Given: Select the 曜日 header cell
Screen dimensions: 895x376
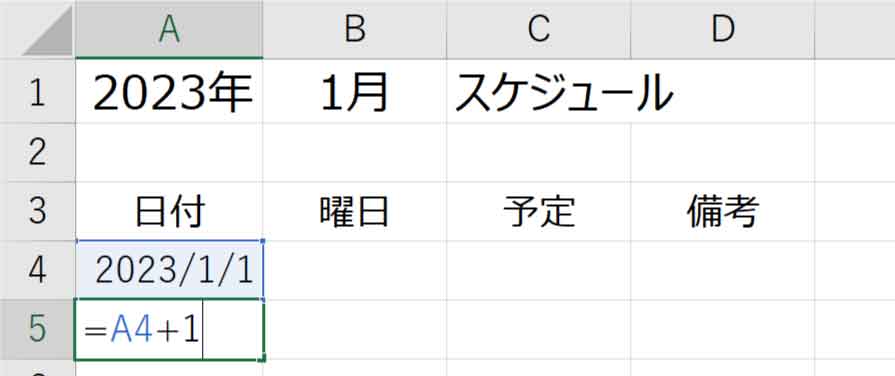Looking at the screenshot, I should [354, 212].
